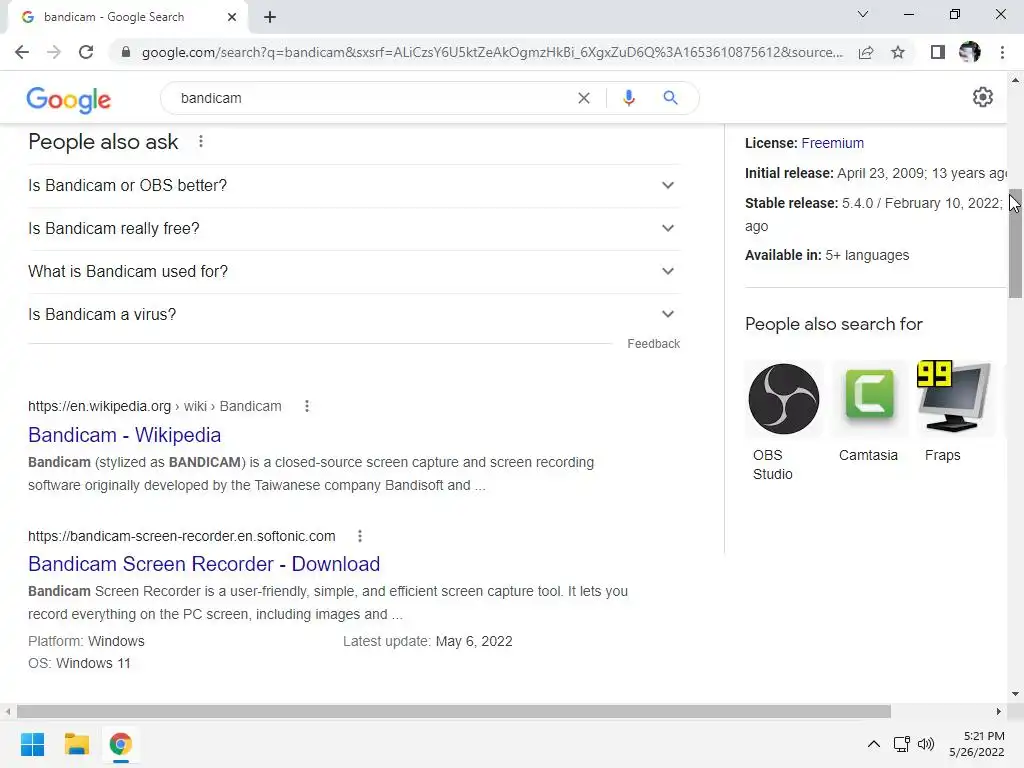Open the taskbar clock and date
Image resolution: width=1024 pixels, height=768 pixels.
point(977,744)
